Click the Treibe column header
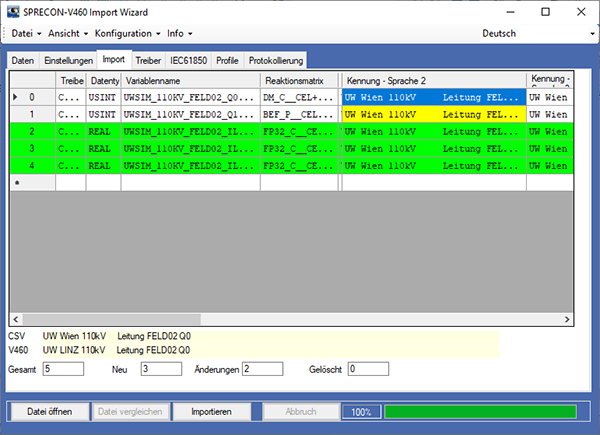This screenshot has height=435, width=600. tap(70, 81)
